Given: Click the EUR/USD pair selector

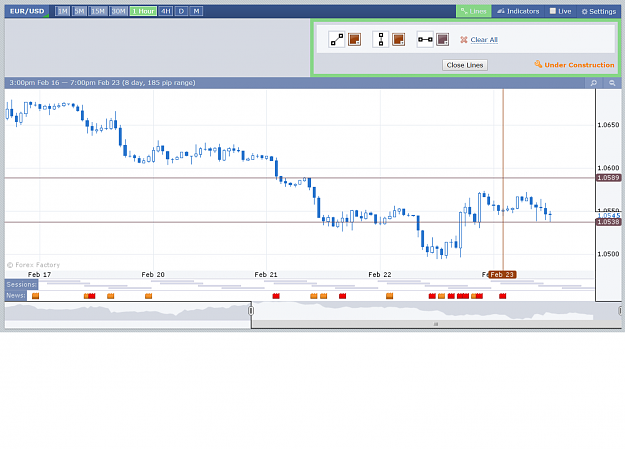Looking at the screenshot, I should tap(27, 11).
